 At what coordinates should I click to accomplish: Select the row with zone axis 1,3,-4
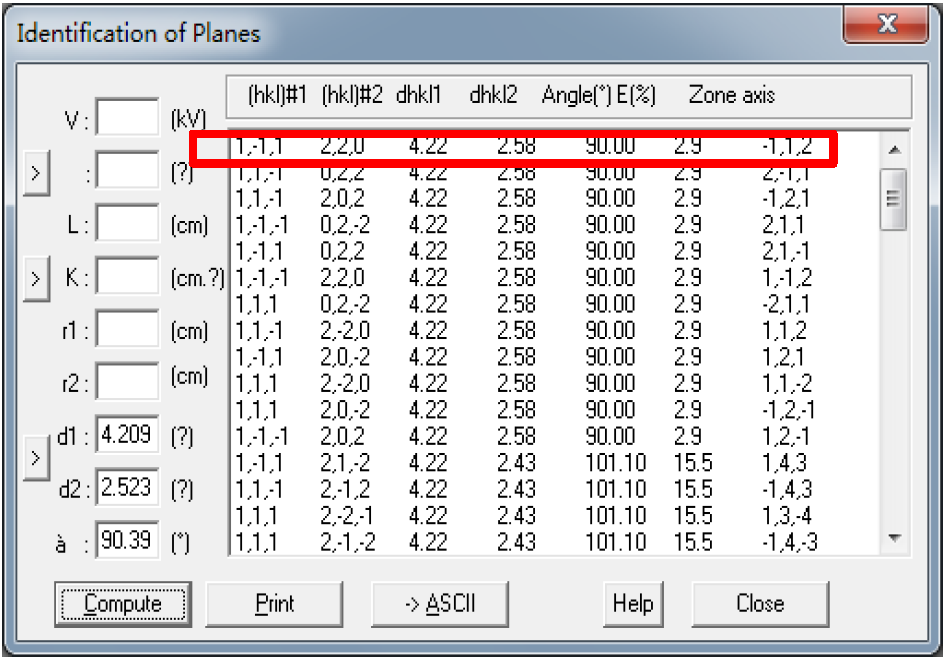click(x=553, y=516)
